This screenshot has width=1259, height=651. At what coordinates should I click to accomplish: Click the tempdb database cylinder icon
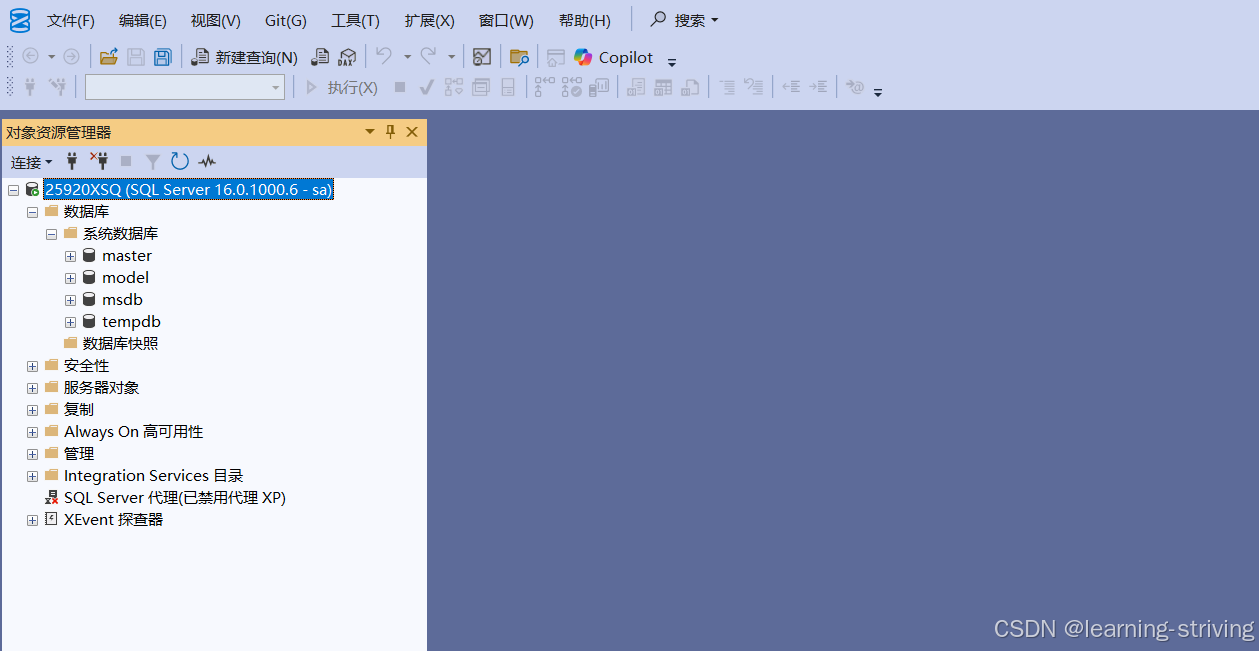click(90, 321)
